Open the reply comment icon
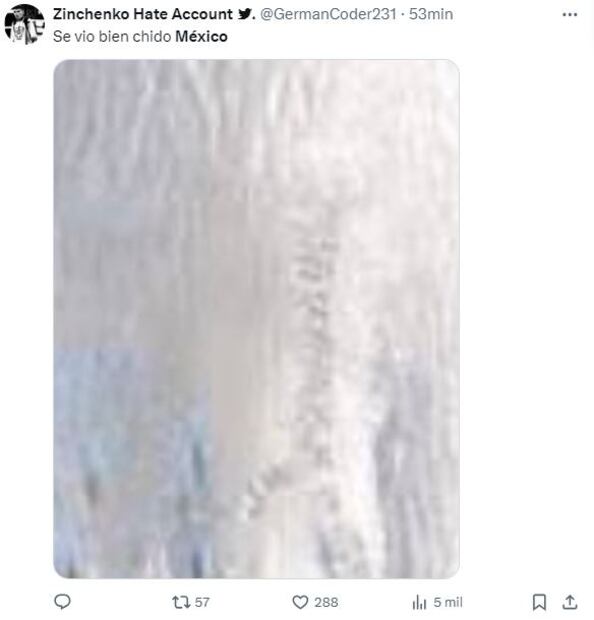594x620 pixels. [x=62, y=602]
